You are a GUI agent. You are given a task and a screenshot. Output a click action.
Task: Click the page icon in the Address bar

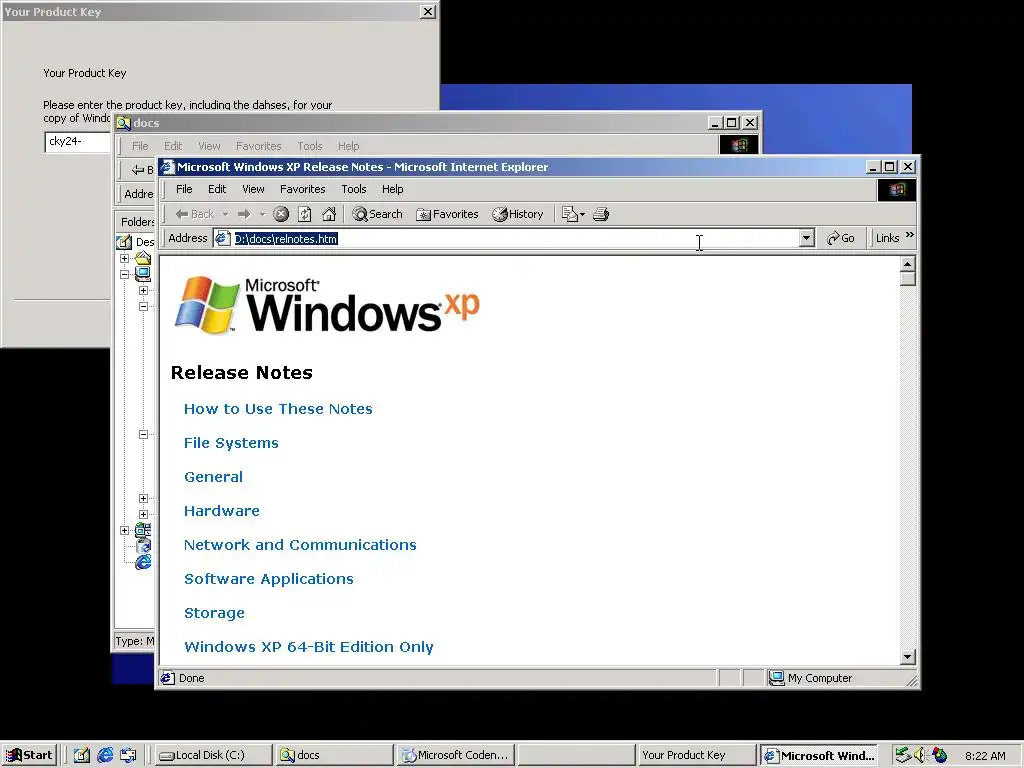click(223, 238)
